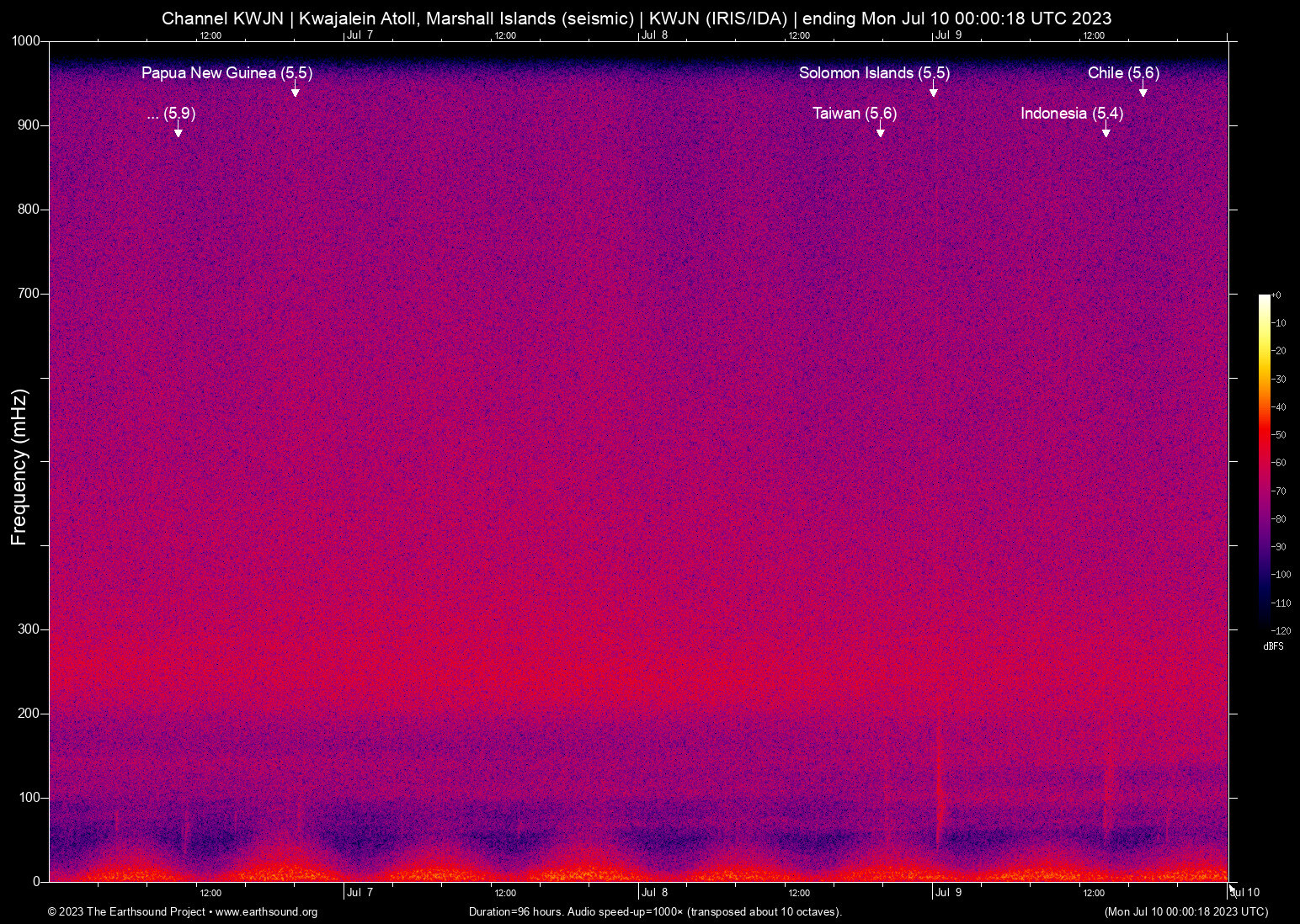Click the arrow beneath Indonesia (5.4)
This screenshot has height=924, width=1300.
tap(1106, 131)
